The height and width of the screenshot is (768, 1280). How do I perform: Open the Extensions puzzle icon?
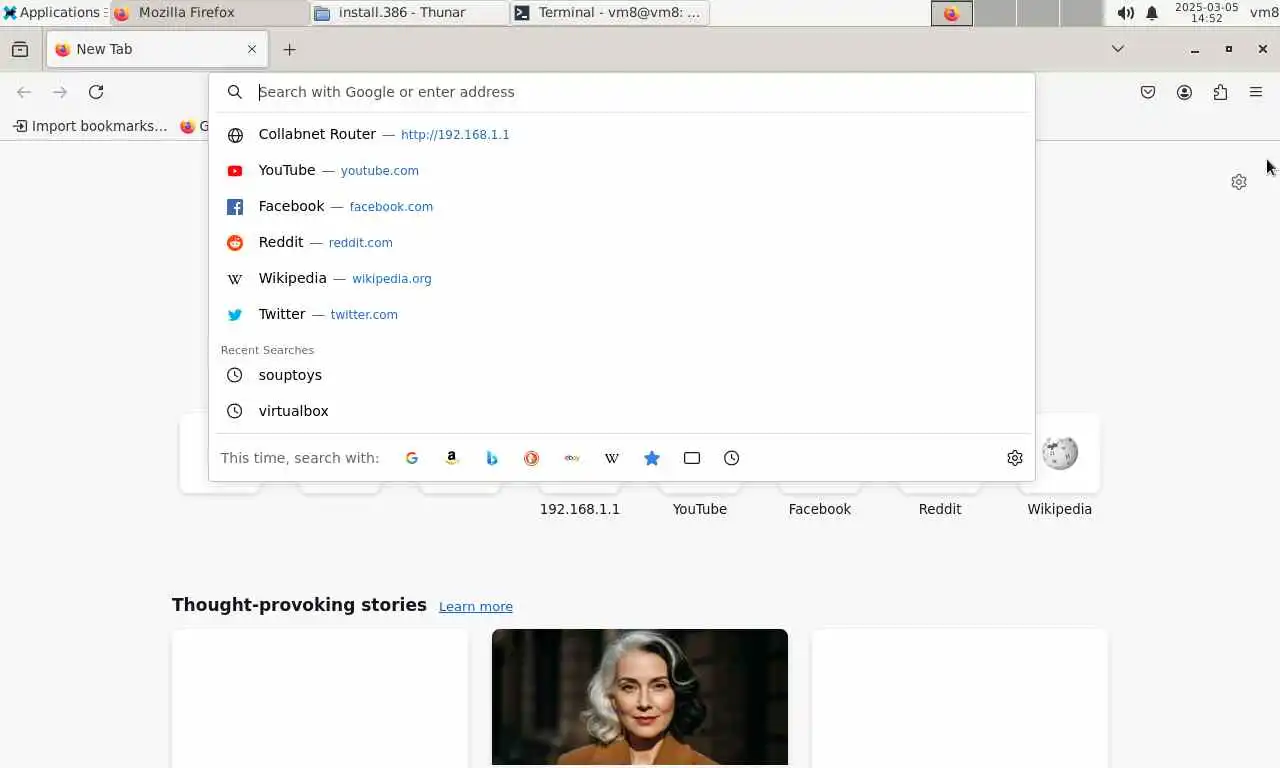coord(1220,92)
